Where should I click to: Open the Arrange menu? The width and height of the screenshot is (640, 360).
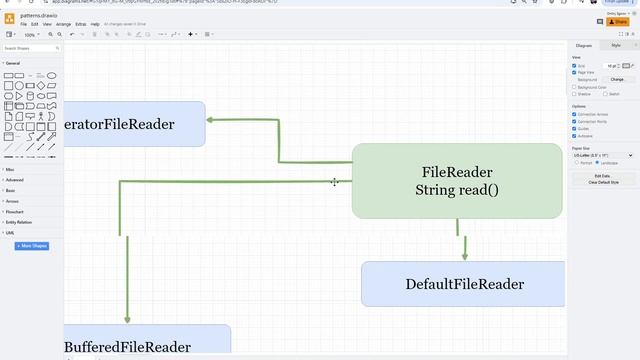63,24
